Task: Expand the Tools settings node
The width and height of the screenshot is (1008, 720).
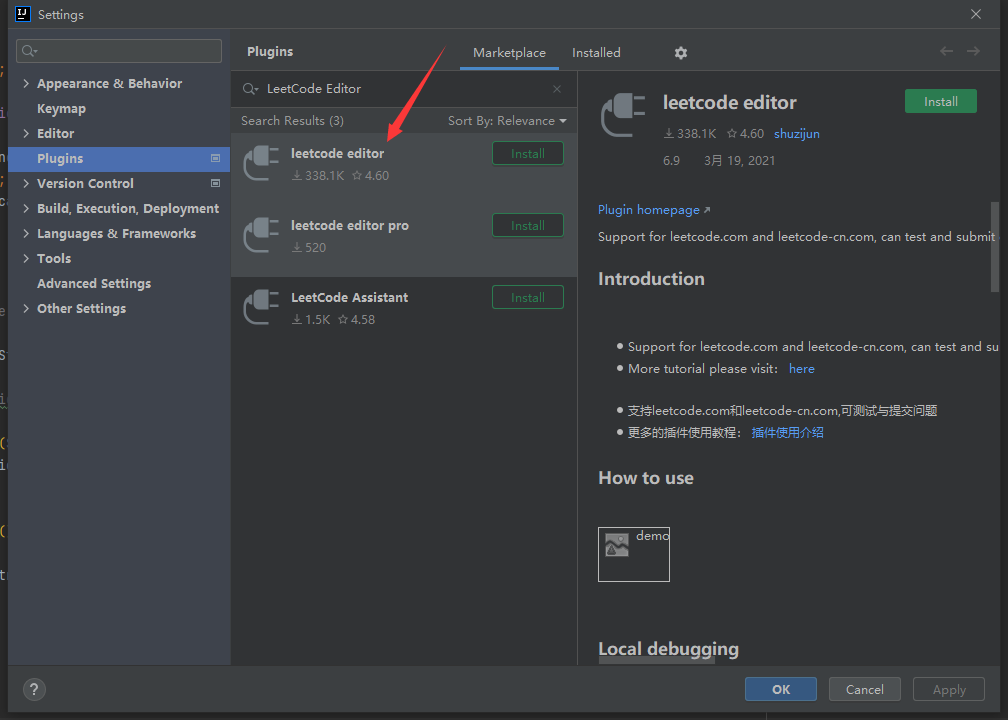Action: point(26,258)
